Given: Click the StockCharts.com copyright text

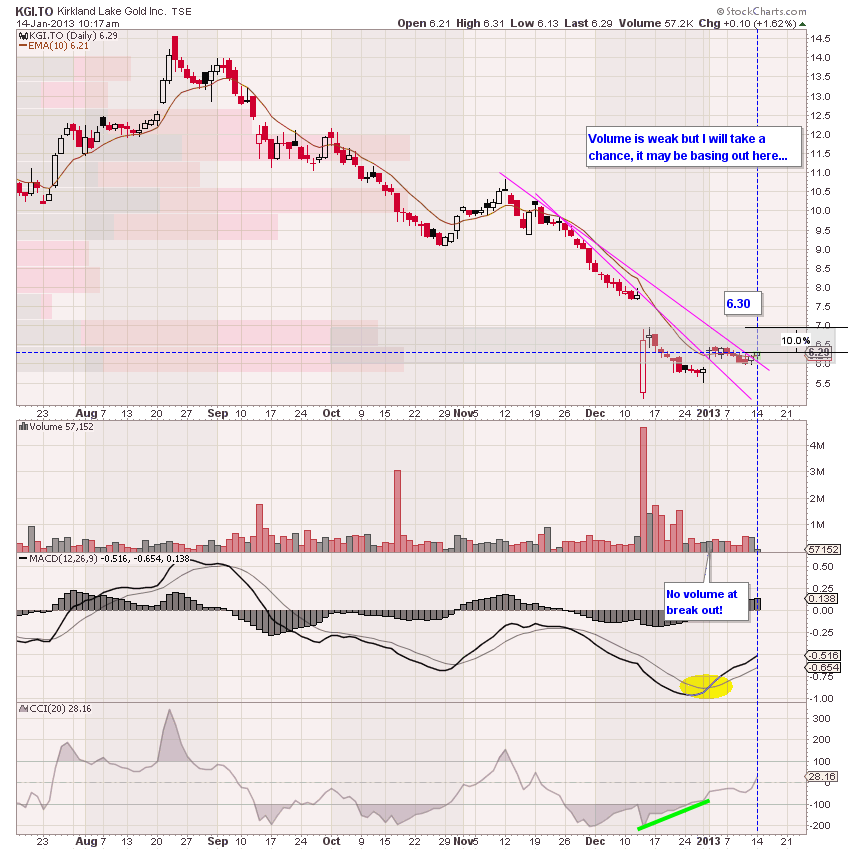Looking at the screenshot, I should point(762,11).
